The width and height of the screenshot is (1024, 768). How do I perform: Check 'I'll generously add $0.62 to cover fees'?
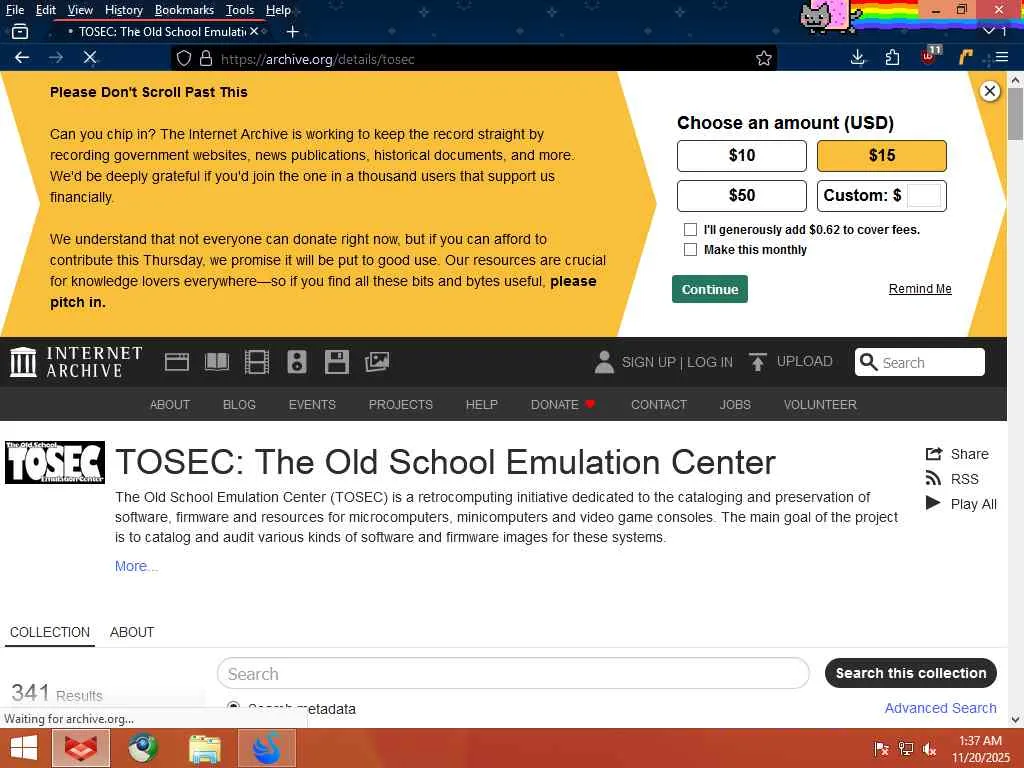[690, 229]
